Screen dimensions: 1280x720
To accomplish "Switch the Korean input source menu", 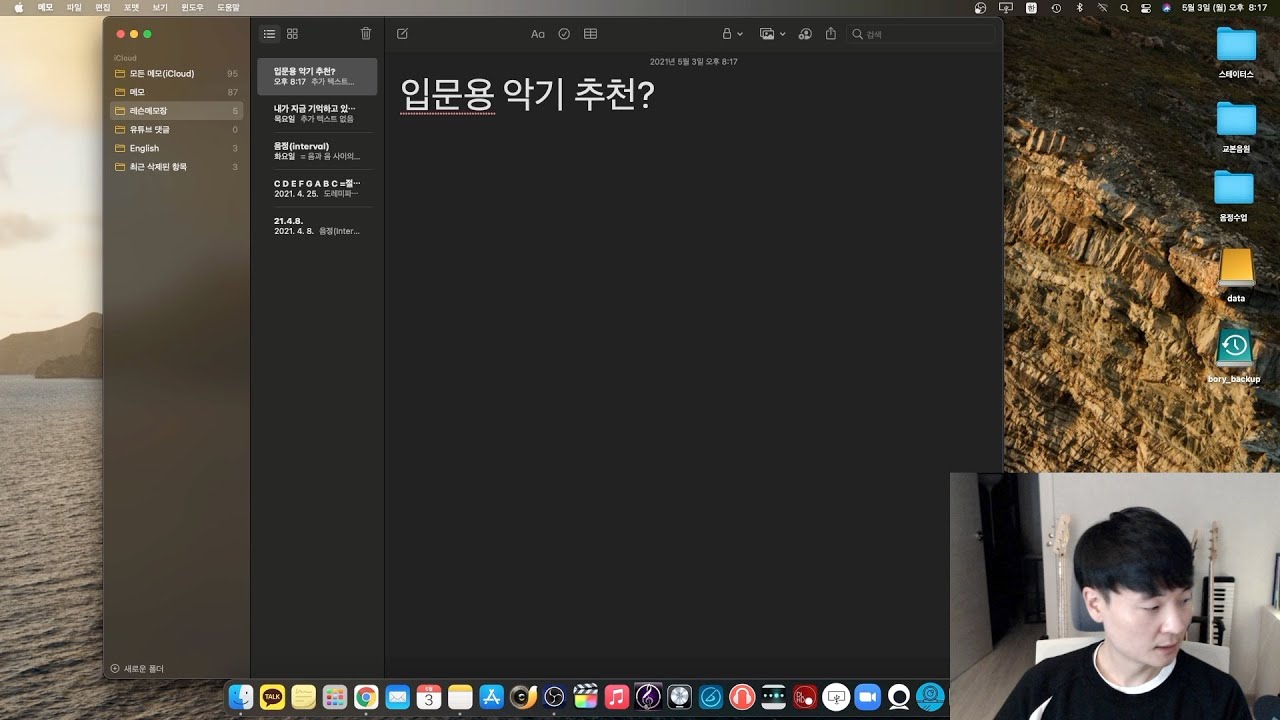I will [x=1031, y=7].
